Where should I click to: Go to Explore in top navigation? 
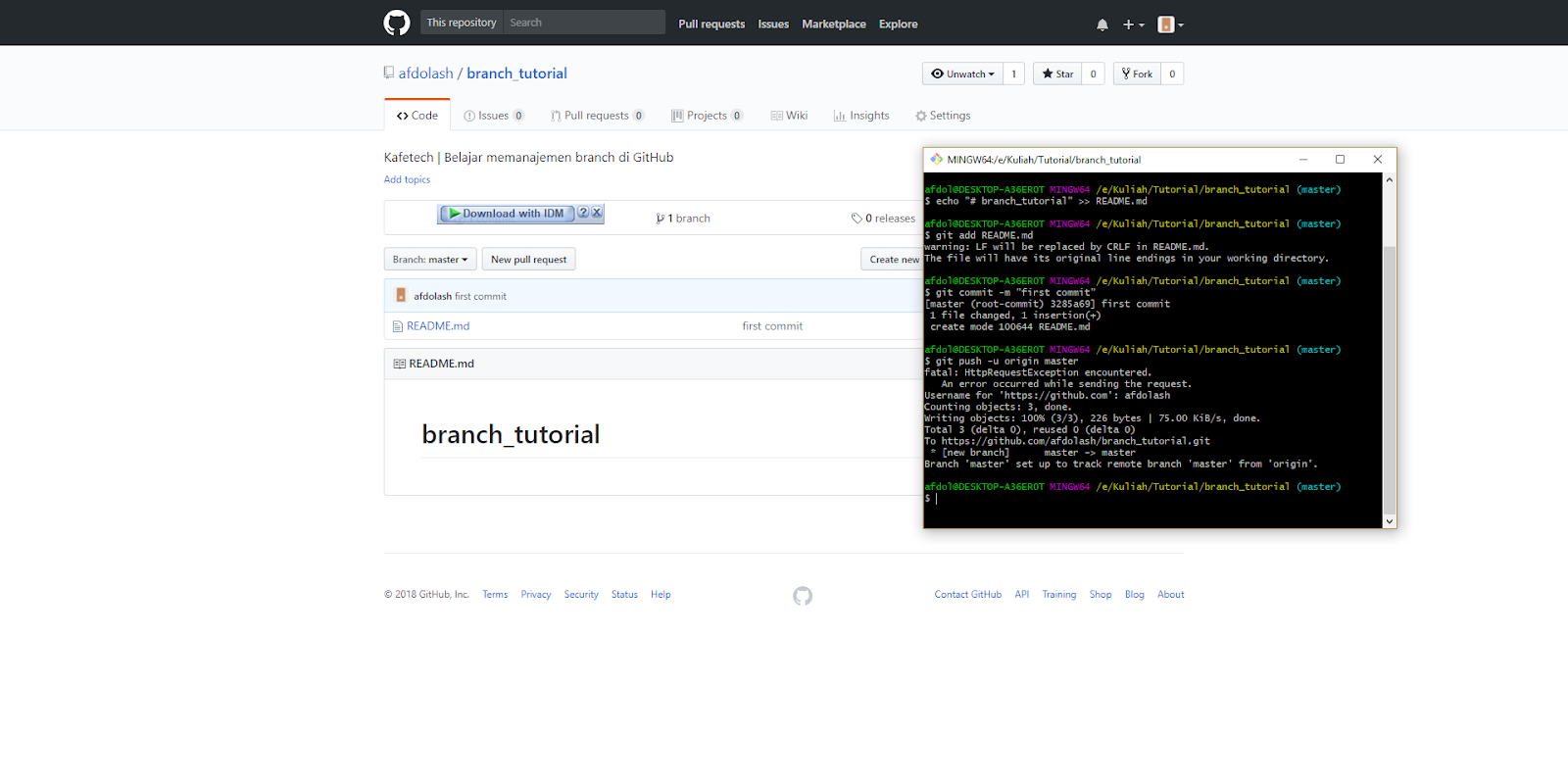[x=899, y=24]
